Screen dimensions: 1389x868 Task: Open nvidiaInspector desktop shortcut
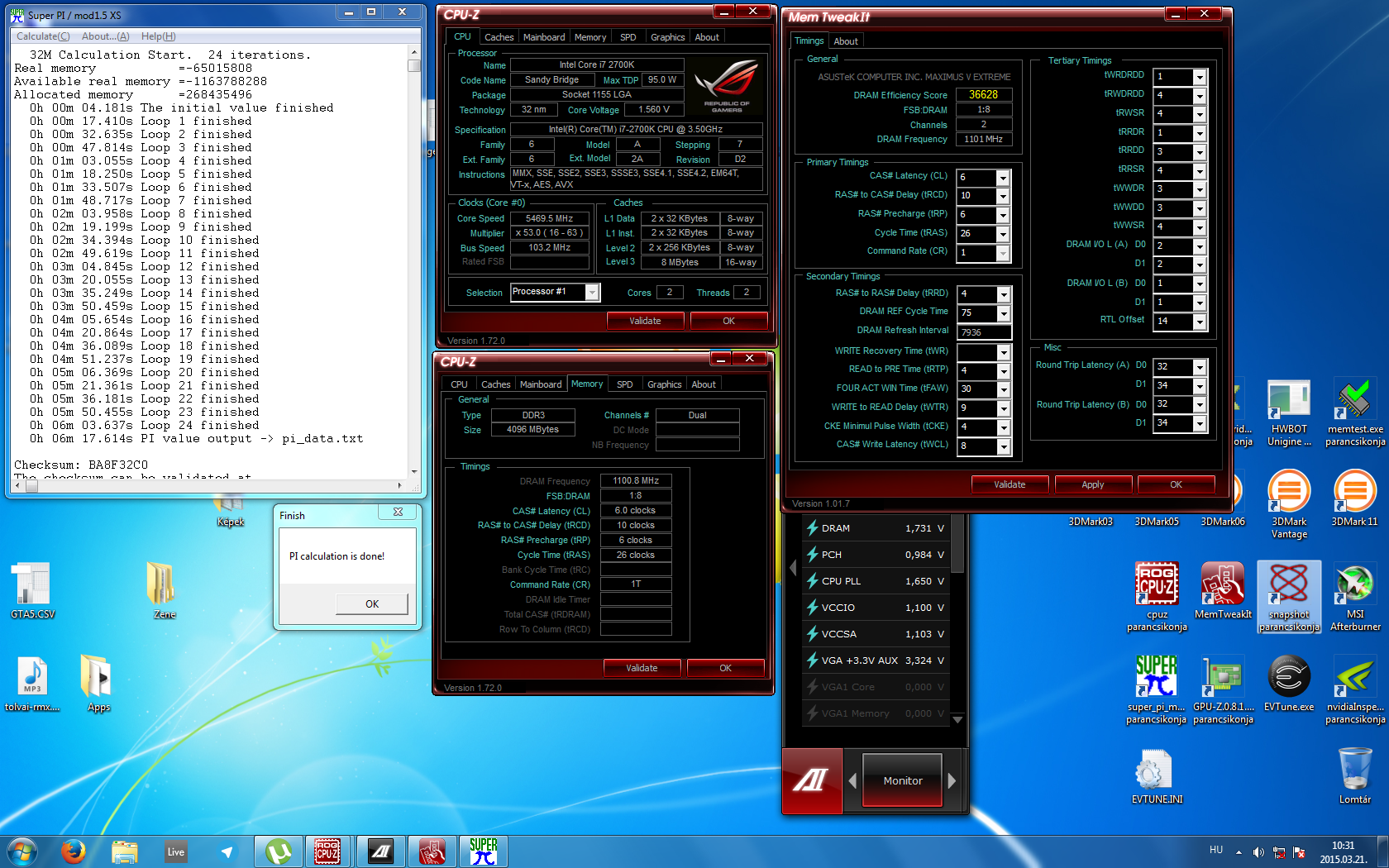[1355, 689]
